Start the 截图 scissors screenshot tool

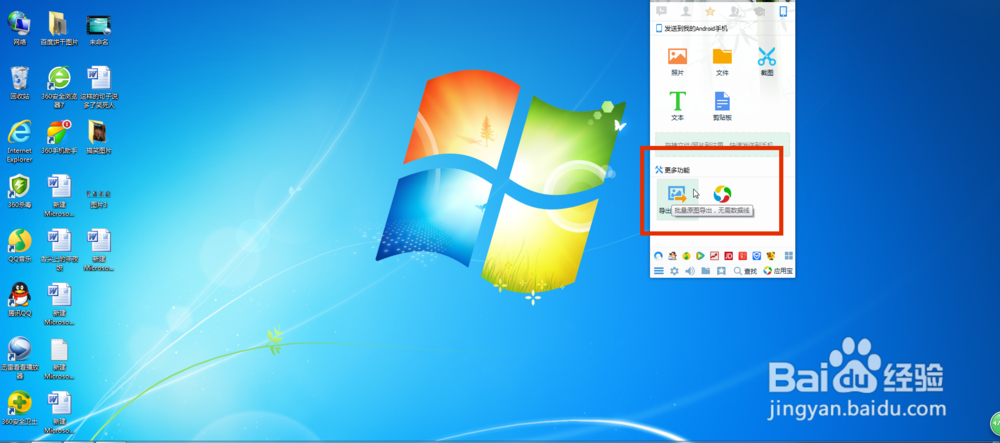point(767,61)
